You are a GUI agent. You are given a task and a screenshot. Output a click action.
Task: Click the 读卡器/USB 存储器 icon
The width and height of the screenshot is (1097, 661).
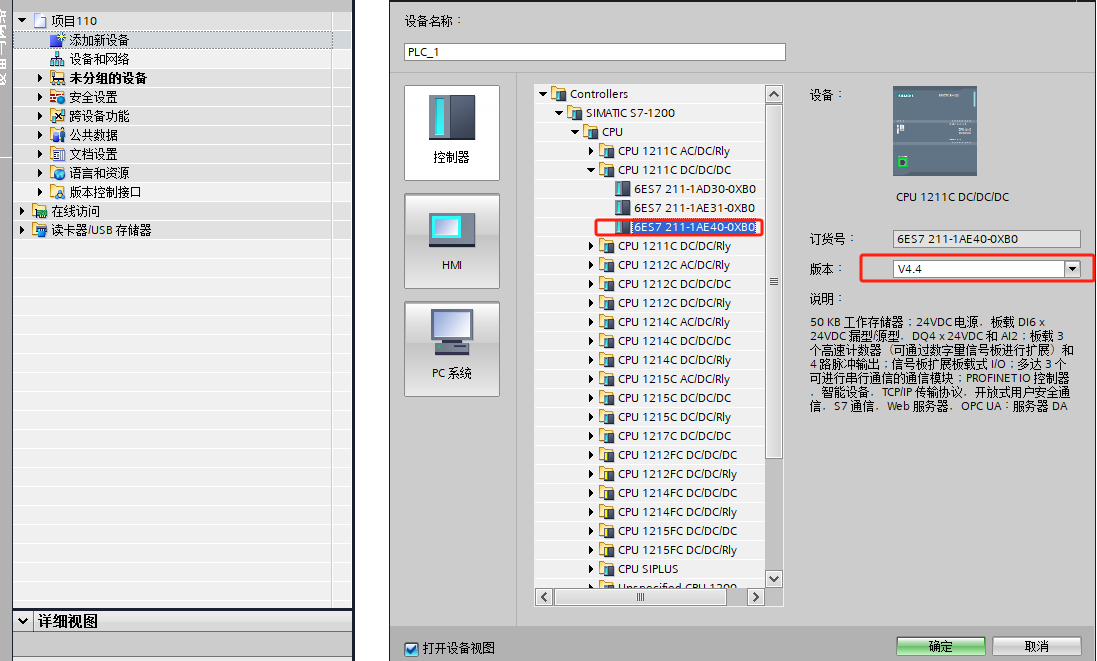tap(40, 229)
